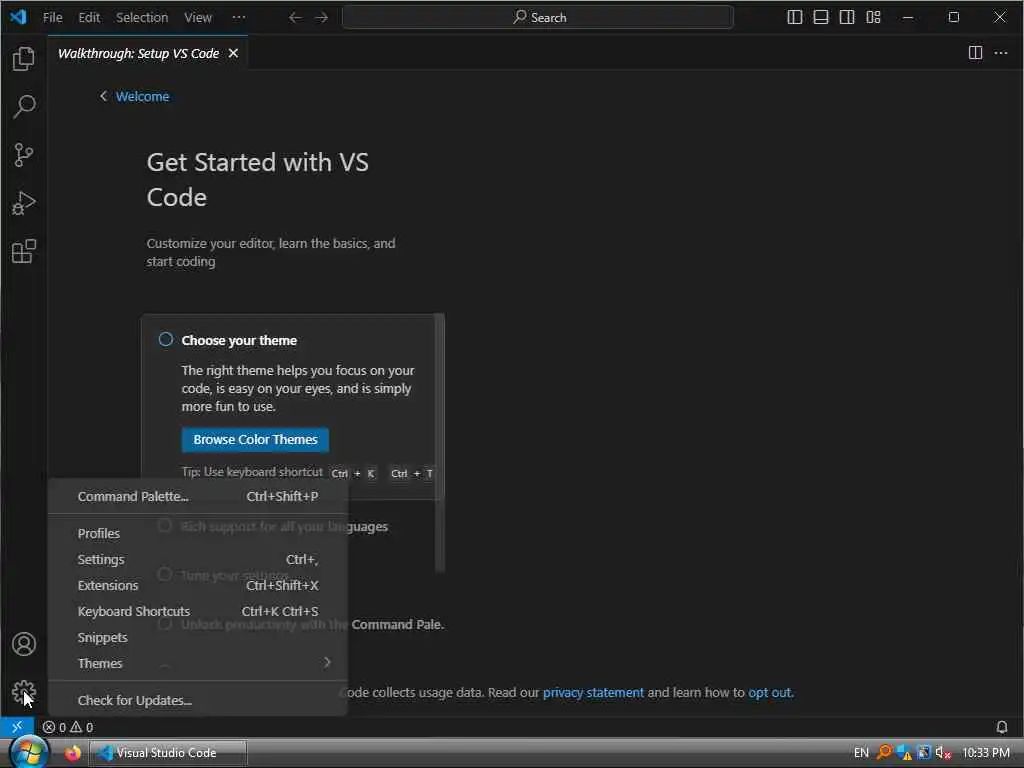
Task: Choose Command Palette from manage menu
Action: [x=198, y=496]
